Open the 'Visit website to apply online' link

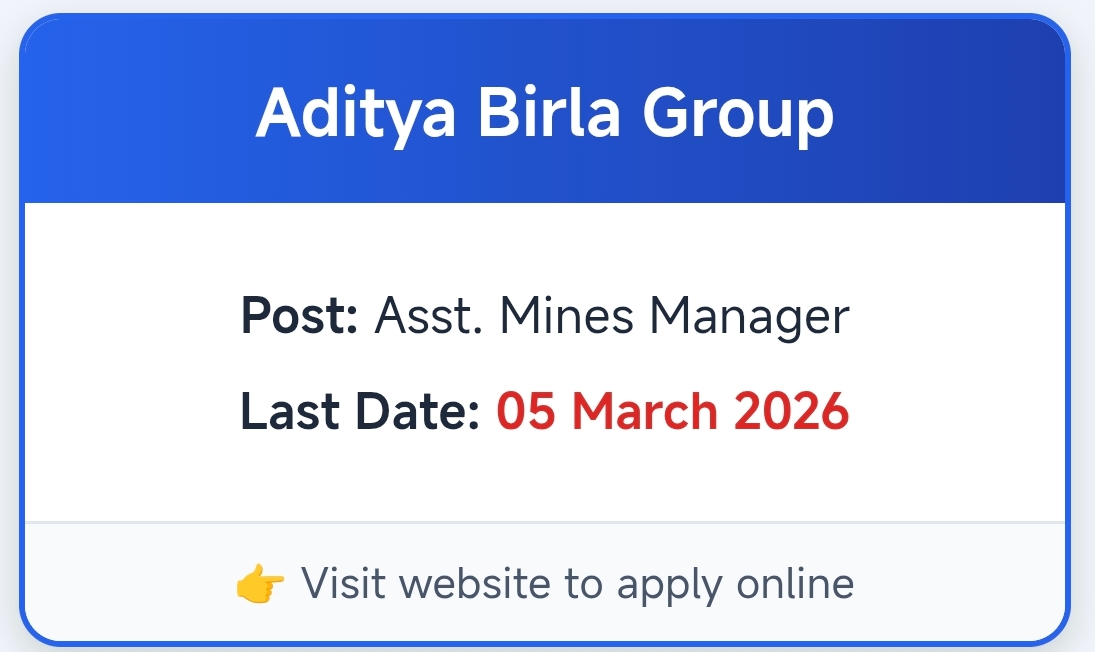tap(577, 583)
